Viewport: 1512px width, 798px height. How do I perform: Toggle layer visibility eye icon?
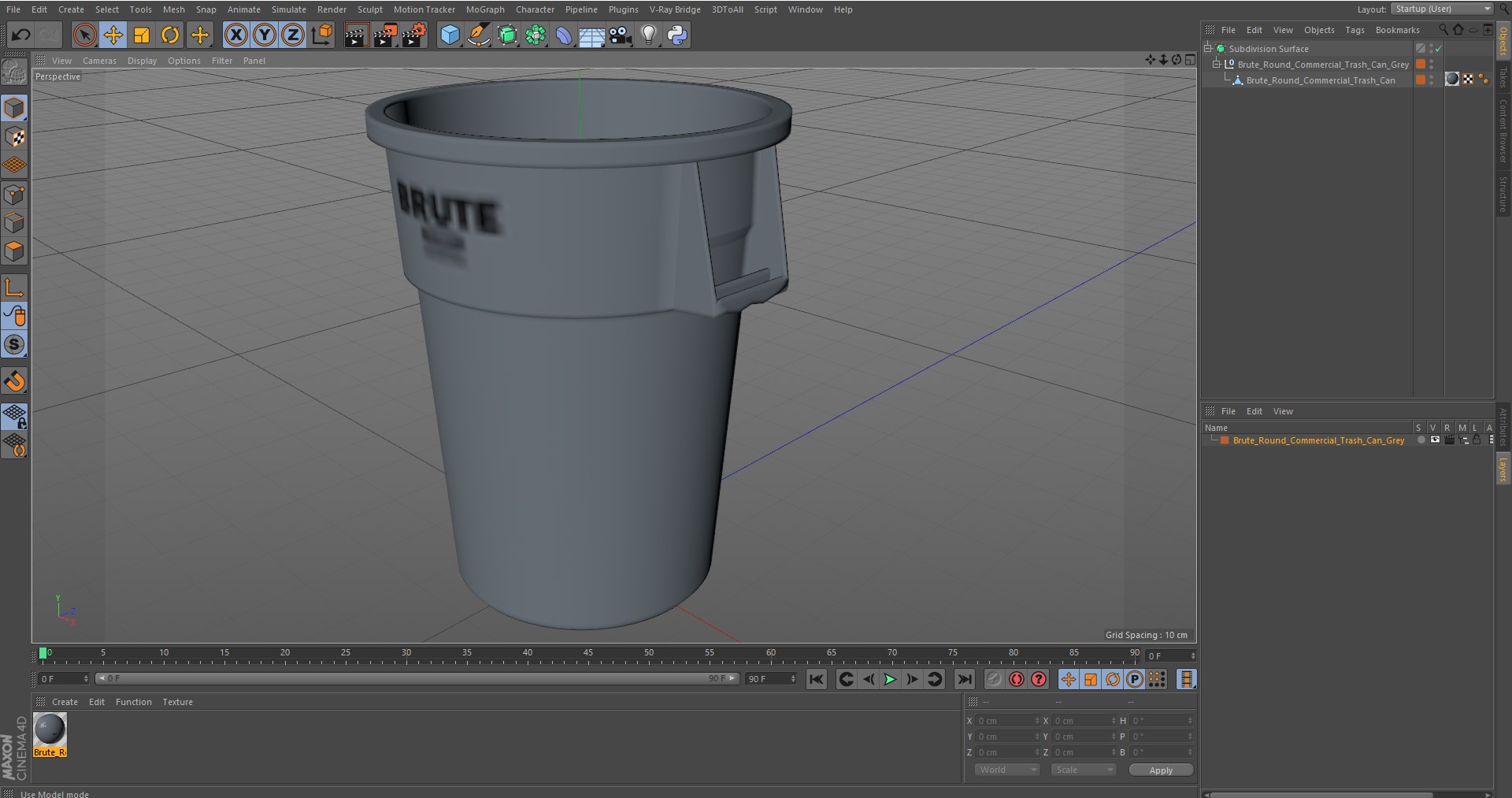[x=1435, y=440]
